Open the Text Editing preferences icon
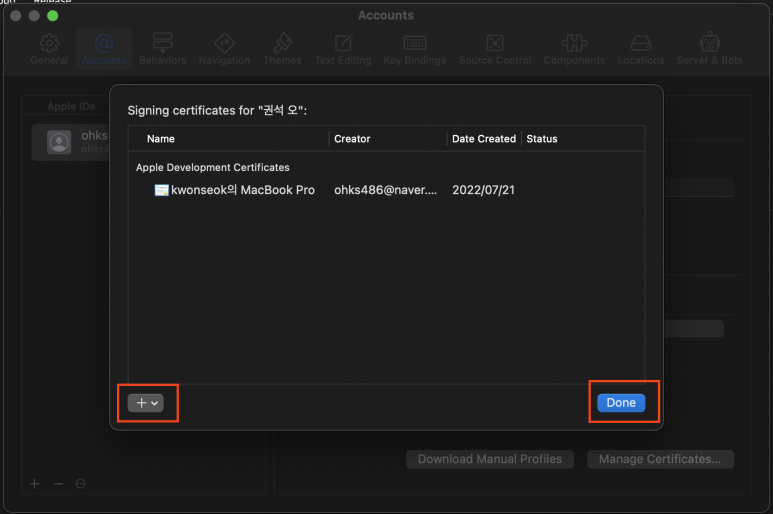Image resolution: width=773 pixels, height=514 pixels. pyautogui.click(x=343, y=43)
